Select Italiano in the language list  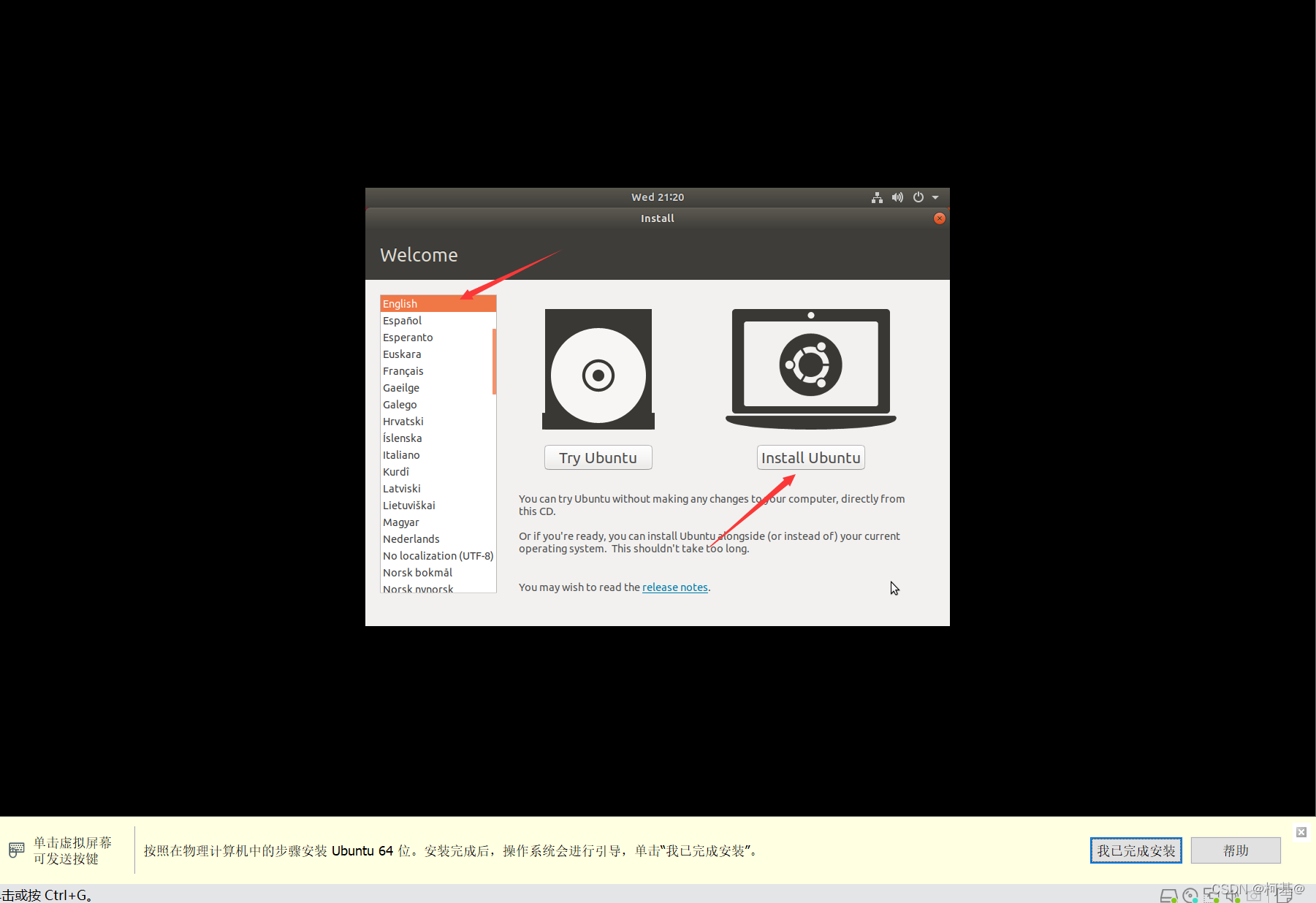tap(438, 455)
